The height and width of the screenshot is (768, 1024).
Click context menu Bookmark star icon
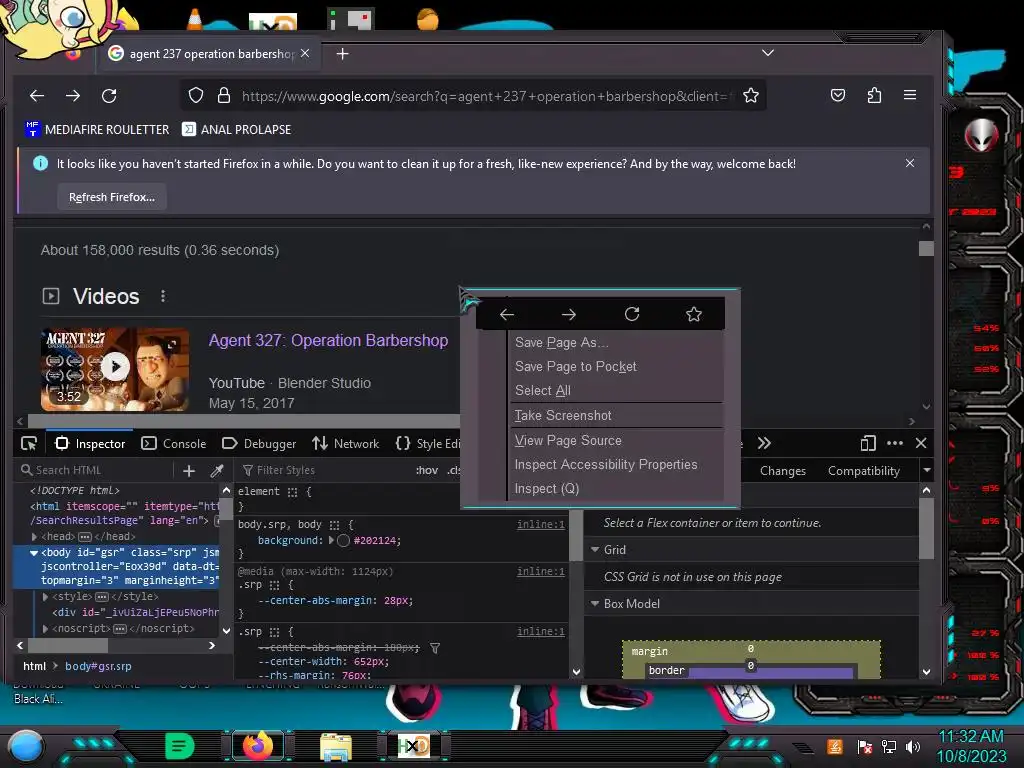point(694,314)
